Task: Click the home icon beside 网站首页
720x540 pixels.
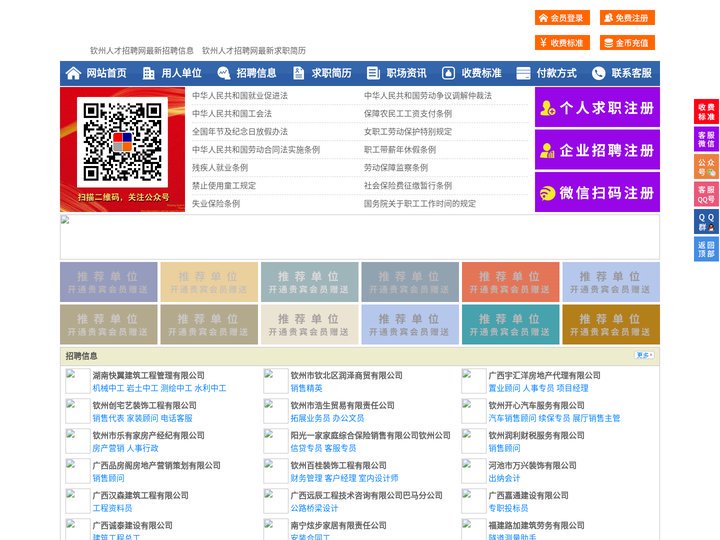Action: 73,73
